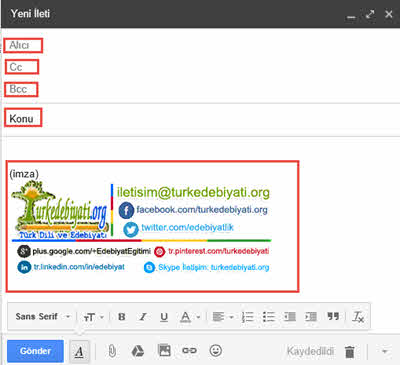Open tr.pinterest.com/turkedebiyati link

218,251
